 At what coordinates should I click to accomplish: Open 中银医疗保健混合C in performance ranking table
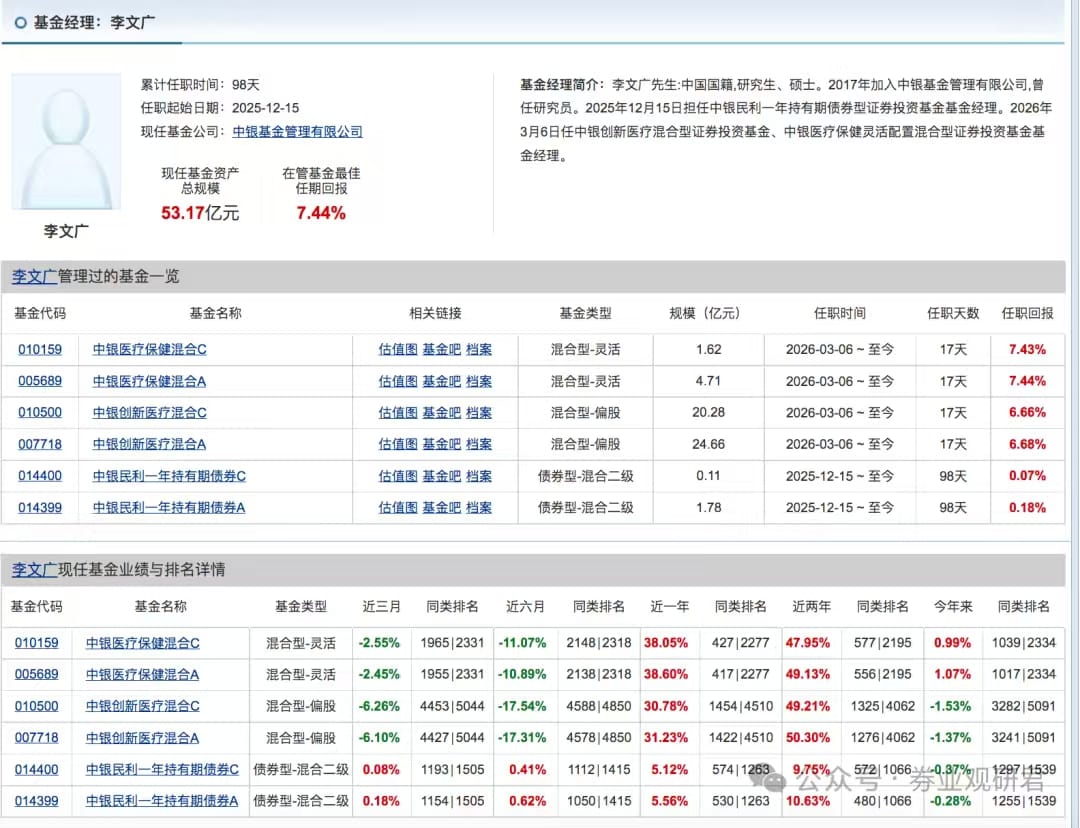coord(143,643)
